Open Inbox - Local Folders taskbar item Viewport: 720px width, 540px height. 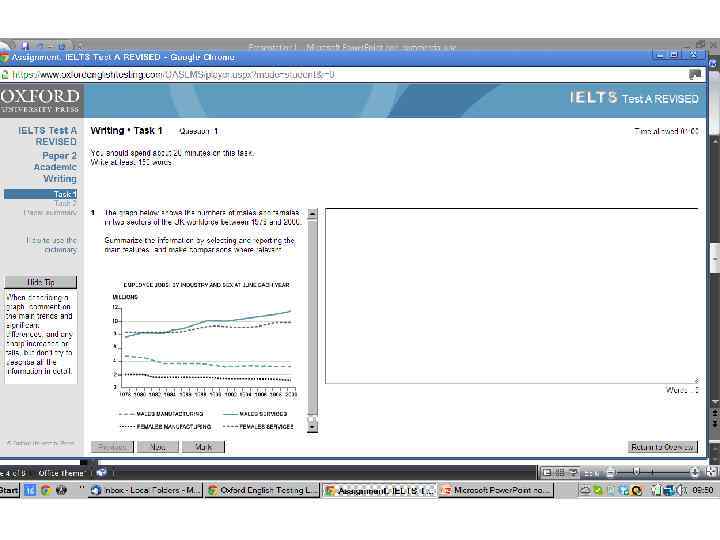(x=146, y=490)
